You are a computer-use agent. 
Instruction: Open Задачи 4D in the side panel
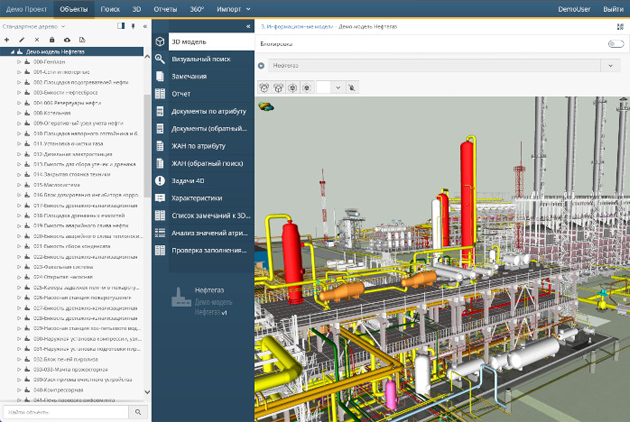tap(188, 181)
